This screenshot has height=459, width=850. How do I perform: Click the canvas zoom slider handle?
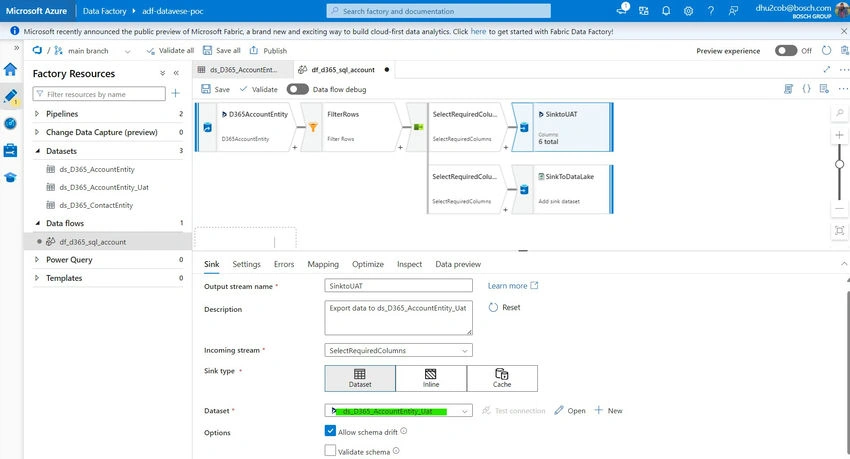(x=839, y=164)
